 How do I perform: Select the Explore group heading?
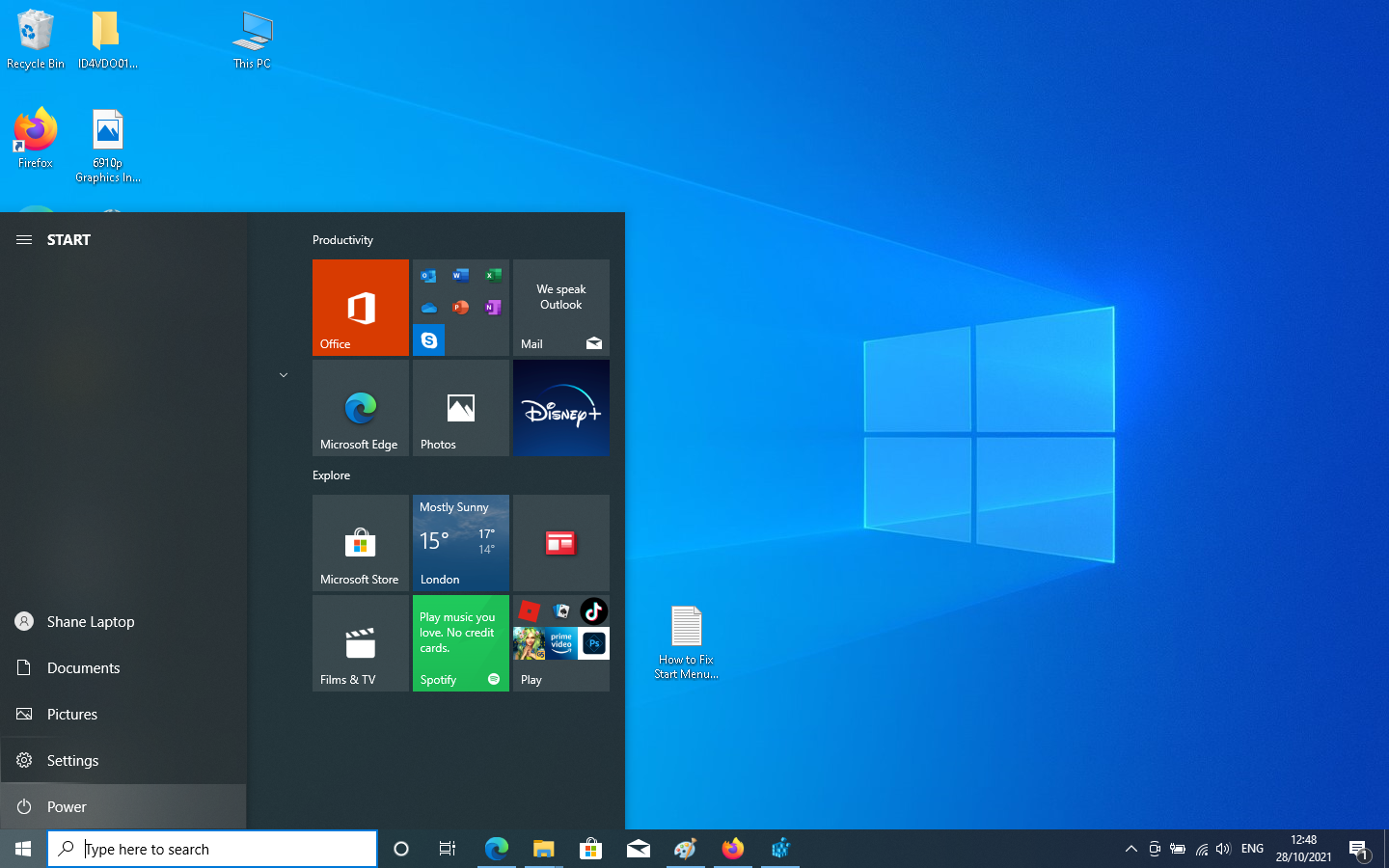click(x=331, y=475)
